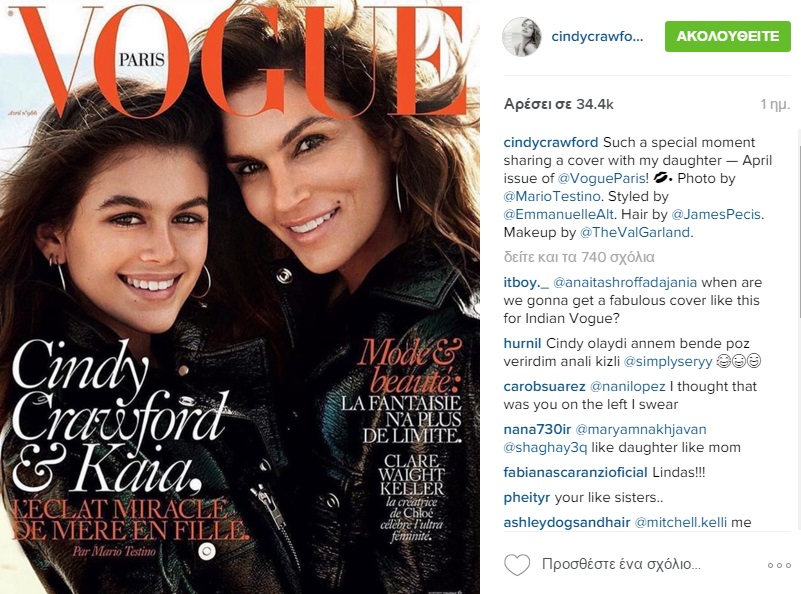Open the cindycrawford profile avatar

[x=521, y=36]
